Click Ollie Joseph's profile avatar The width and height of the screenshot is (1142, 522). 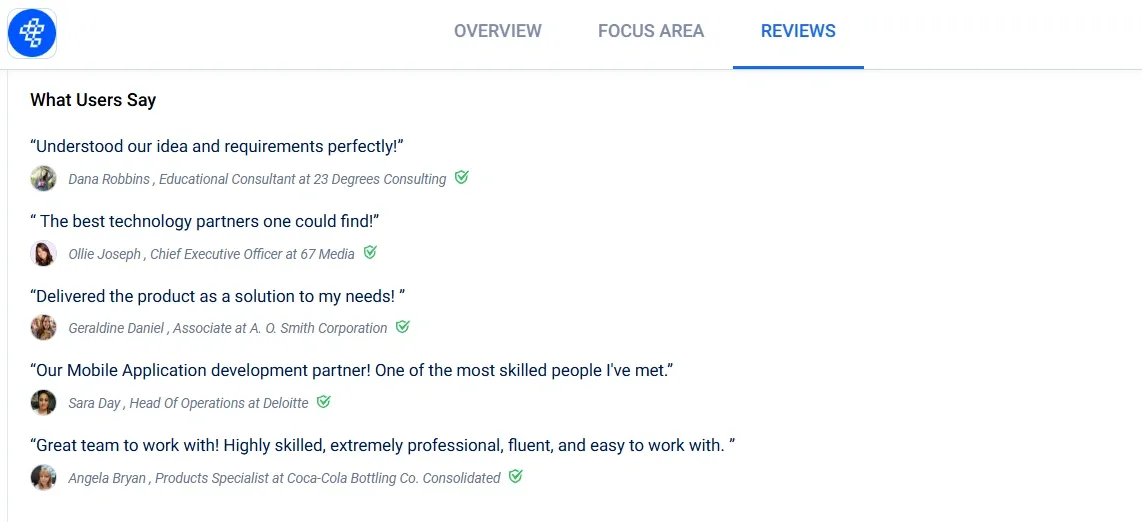tap(44, 254)
